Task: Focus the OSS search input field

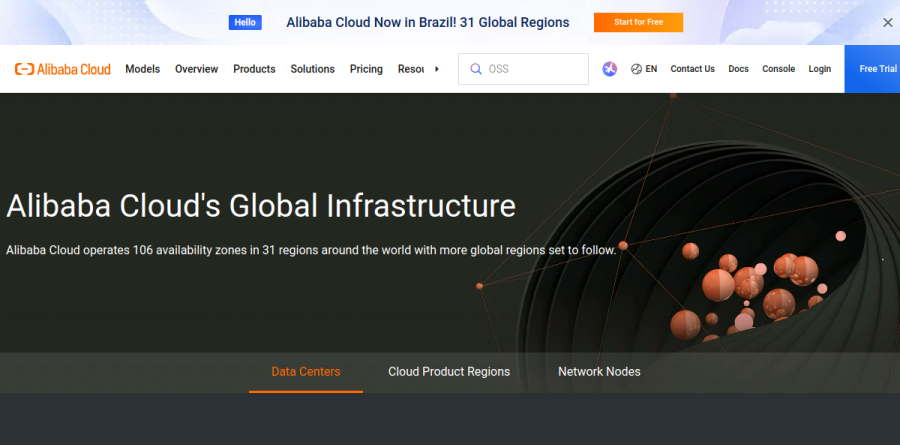Action: coord(523,69)
